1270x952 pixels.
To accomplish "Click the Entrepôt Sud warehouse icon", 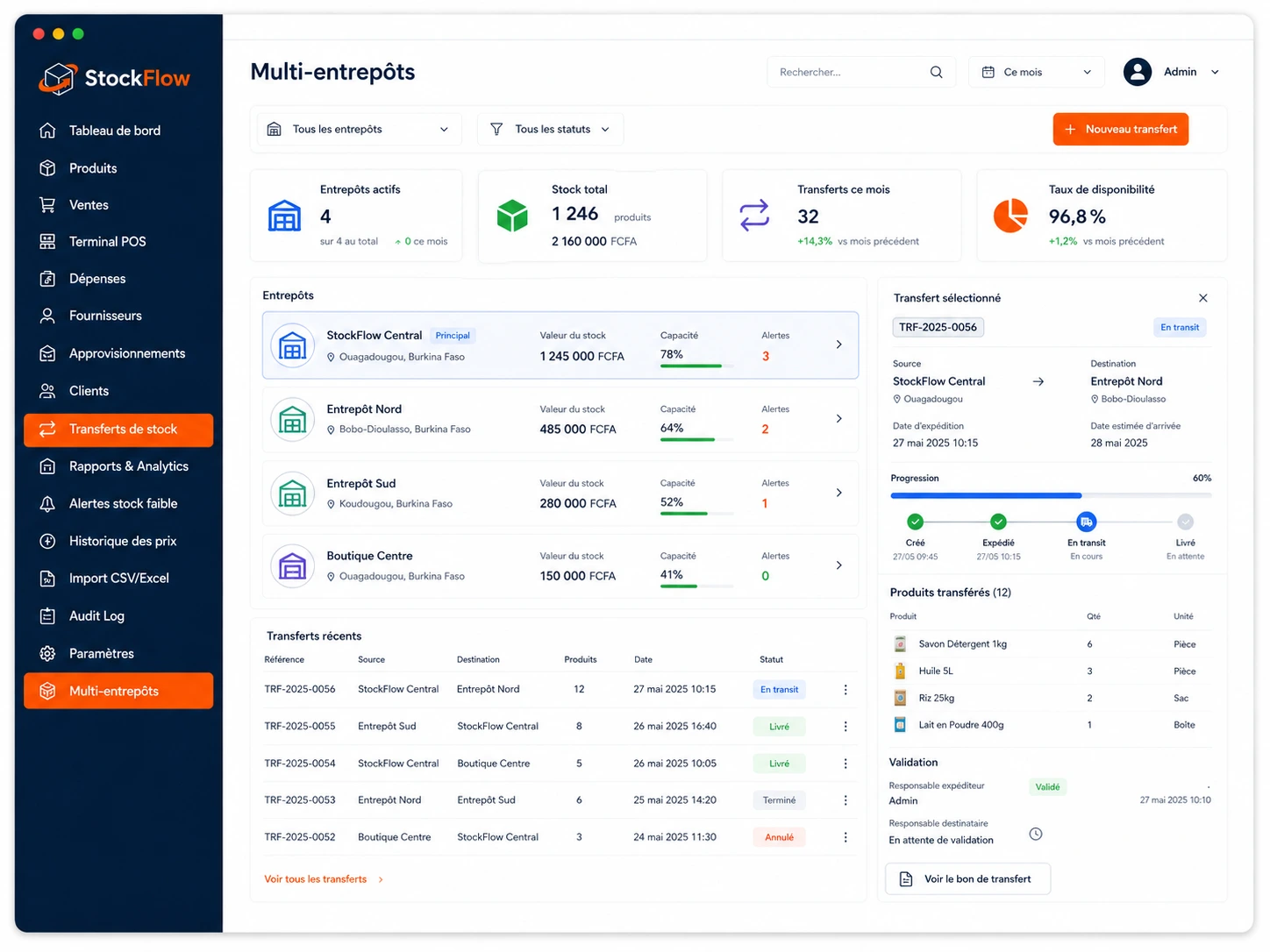I will pyautogui.click(x=292, y=494).
